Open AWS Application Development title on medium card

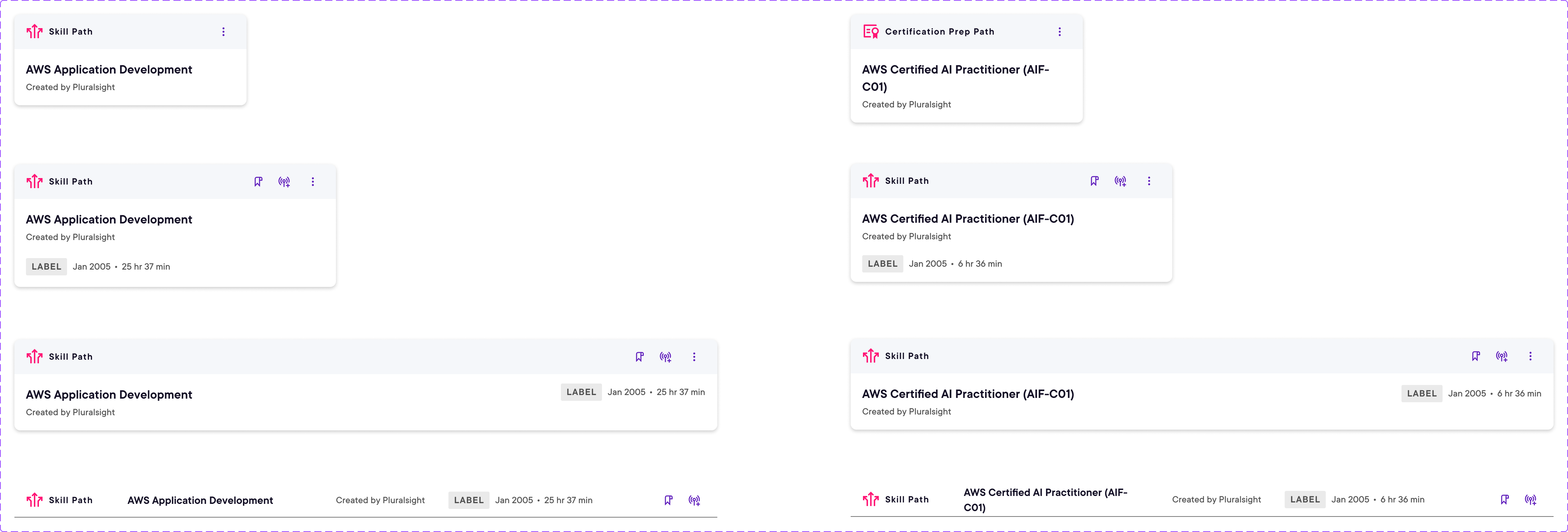[109, 220]
